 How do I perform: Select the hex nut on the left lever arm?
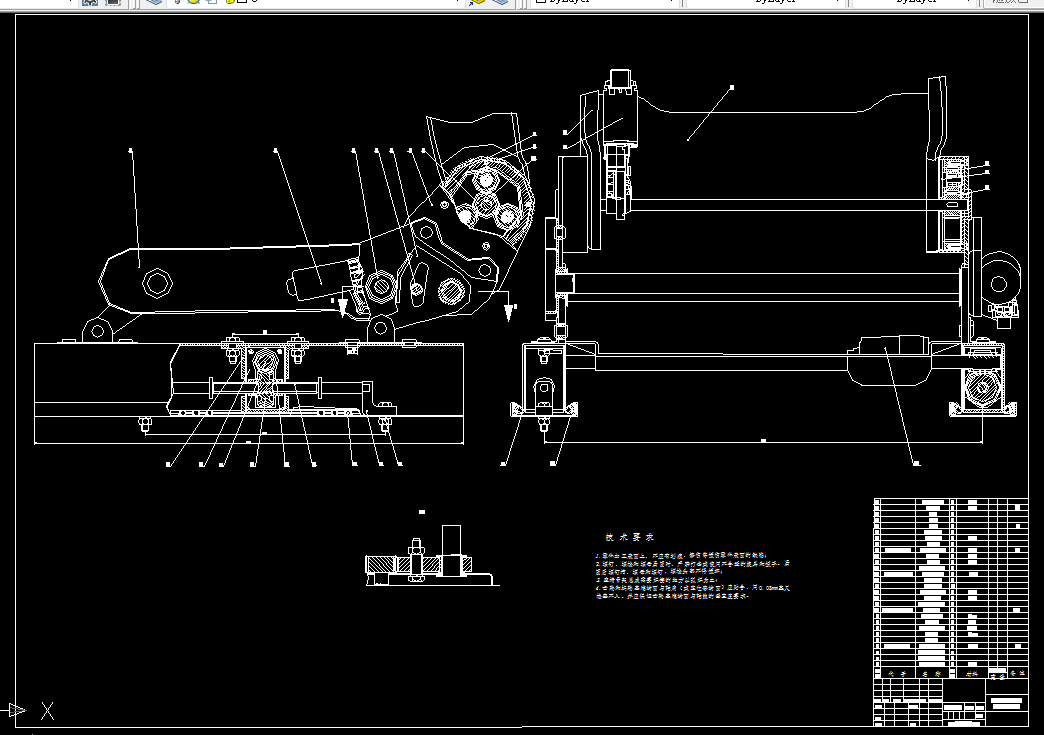pos(157,283)
